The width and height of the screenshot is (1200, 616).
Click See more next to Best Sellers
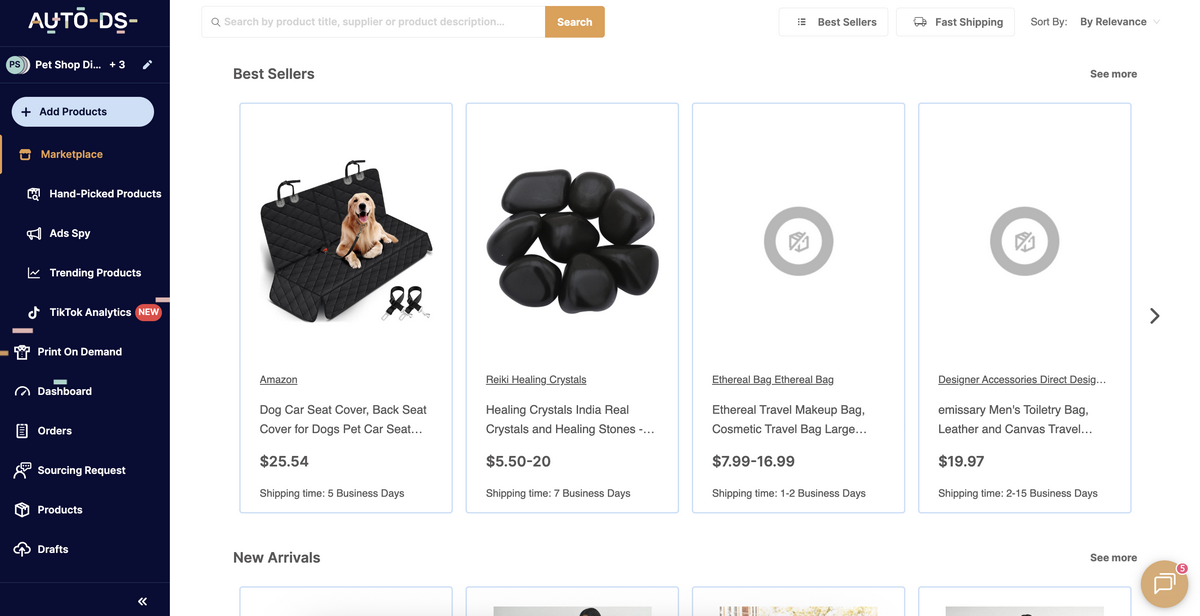pos(1113,74)
